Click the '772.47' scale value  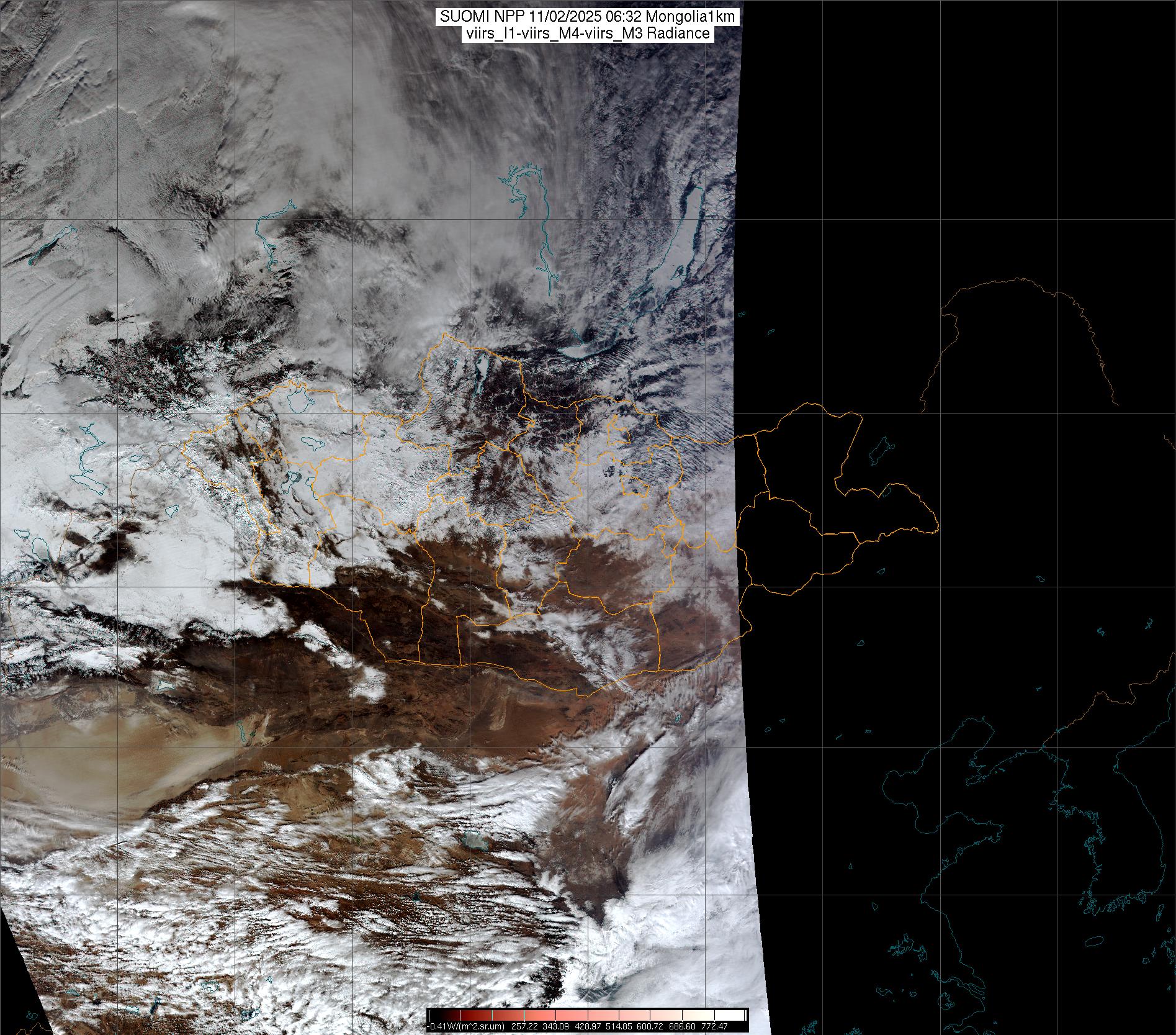pyautogui.click(x=714, y=1026)
